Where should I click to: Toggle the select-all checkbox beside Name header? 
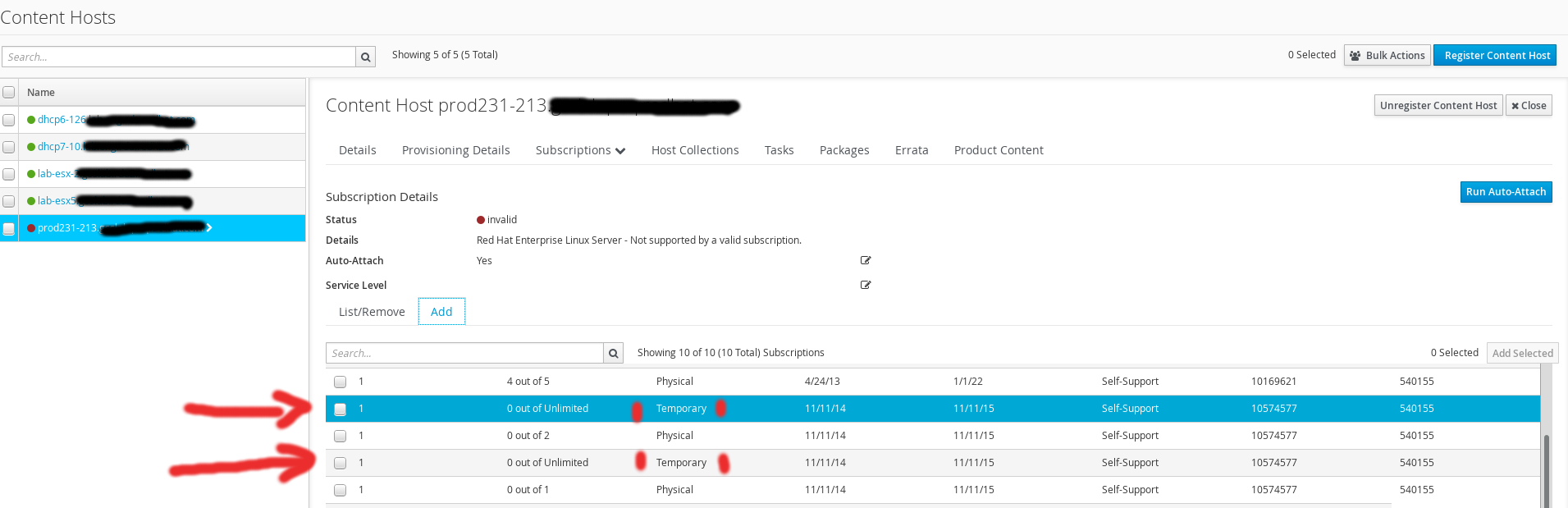click(x=9, y=93)
